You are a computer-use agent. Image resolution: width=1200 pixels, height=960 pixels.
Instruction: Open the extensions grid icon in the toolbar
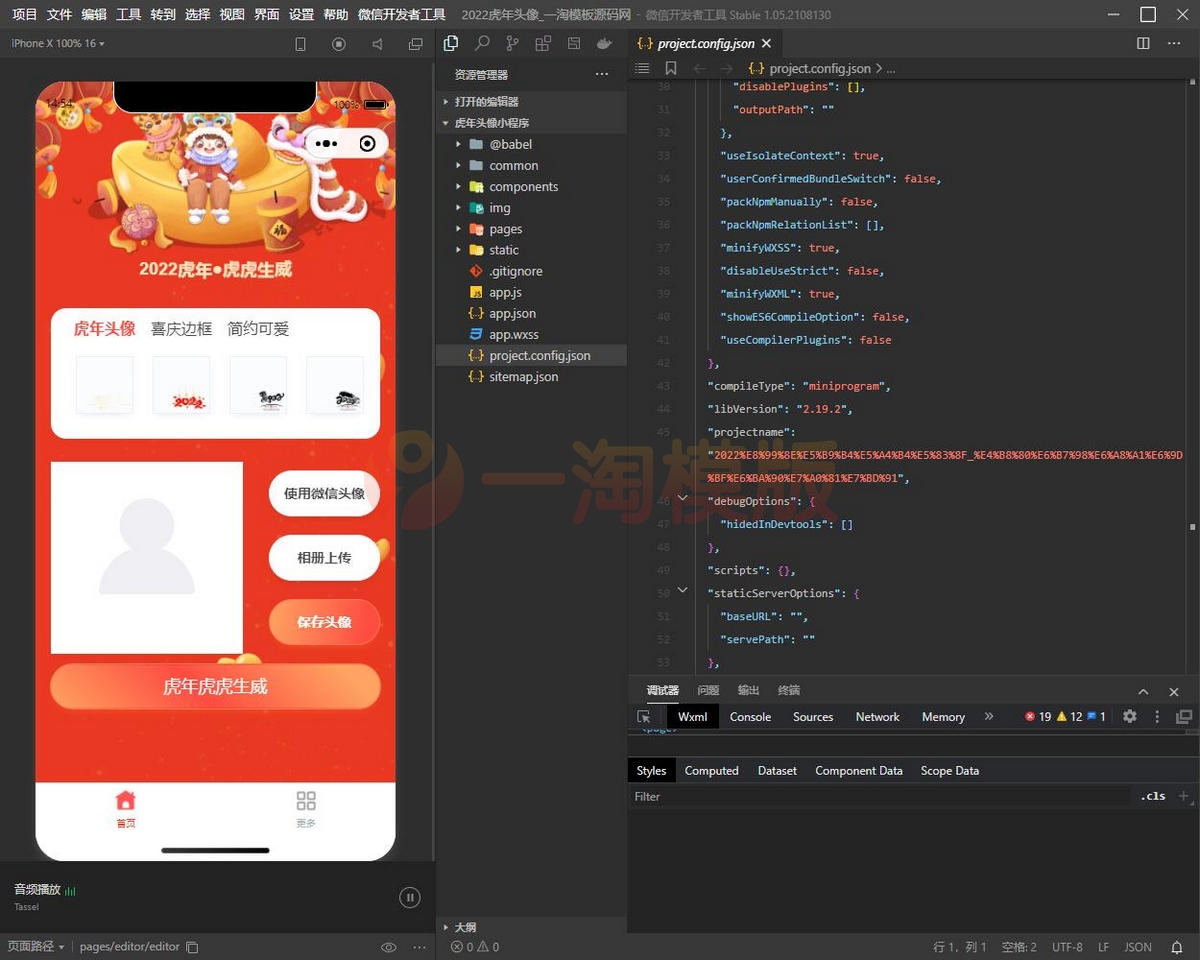(543, 43)
